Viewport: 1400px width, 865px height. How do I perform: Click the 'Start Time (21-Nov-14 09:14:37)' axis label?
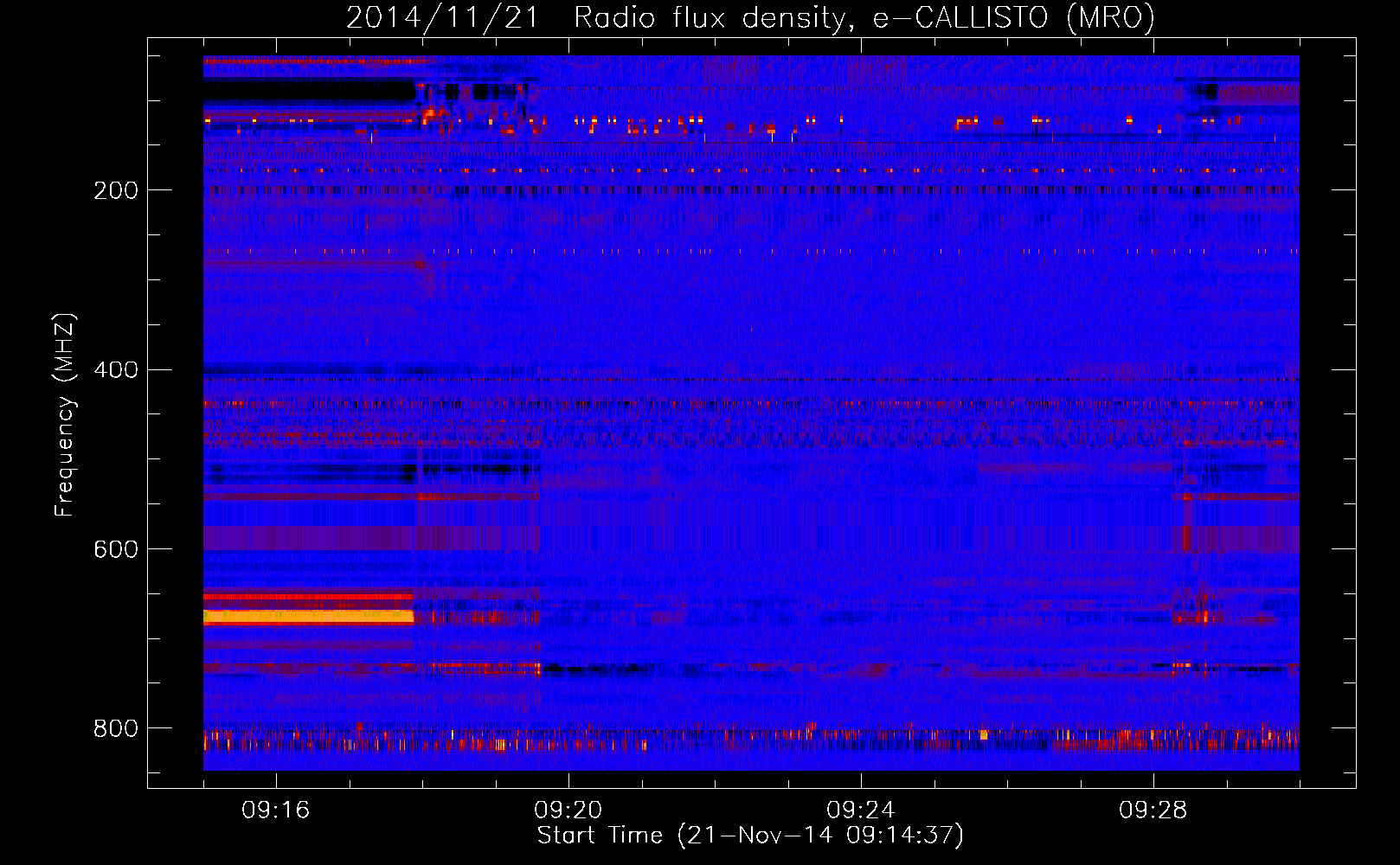750,836
